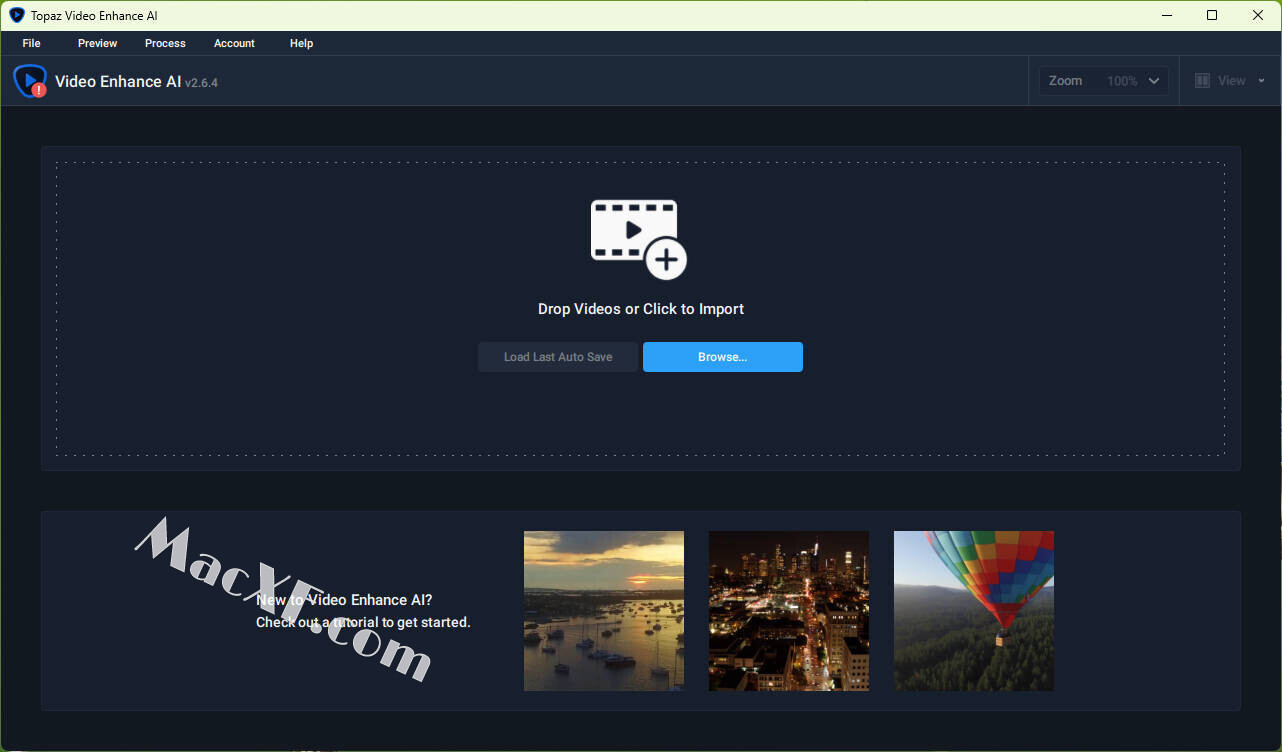Open the Help menu
The width and height of the screenshot is (1282, 752).
301,43
